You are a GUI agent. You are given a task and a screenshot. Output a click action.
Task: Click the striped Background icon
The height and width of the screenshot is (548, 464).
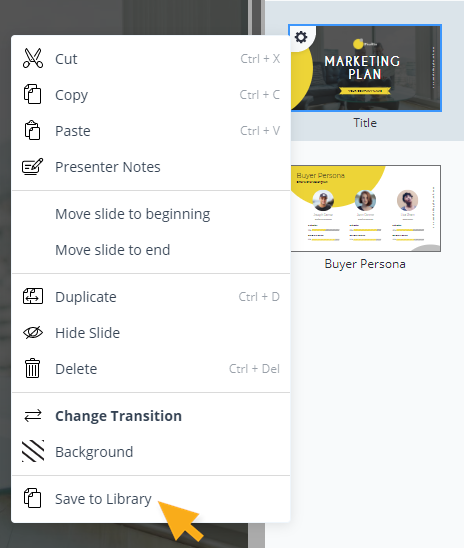click(x=33, y=451)
